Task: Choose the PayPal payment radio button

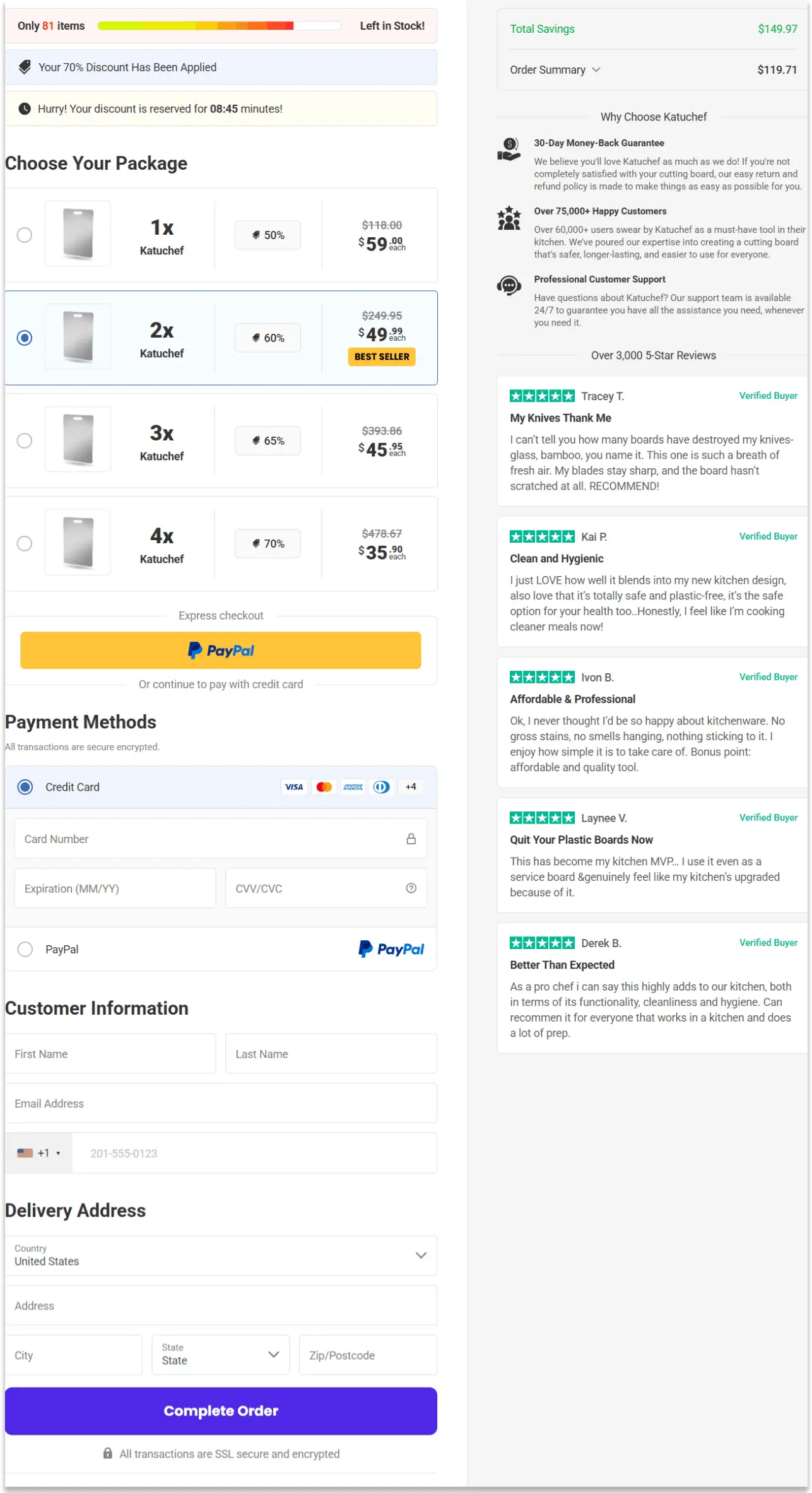Action: [x=25, y=949]
